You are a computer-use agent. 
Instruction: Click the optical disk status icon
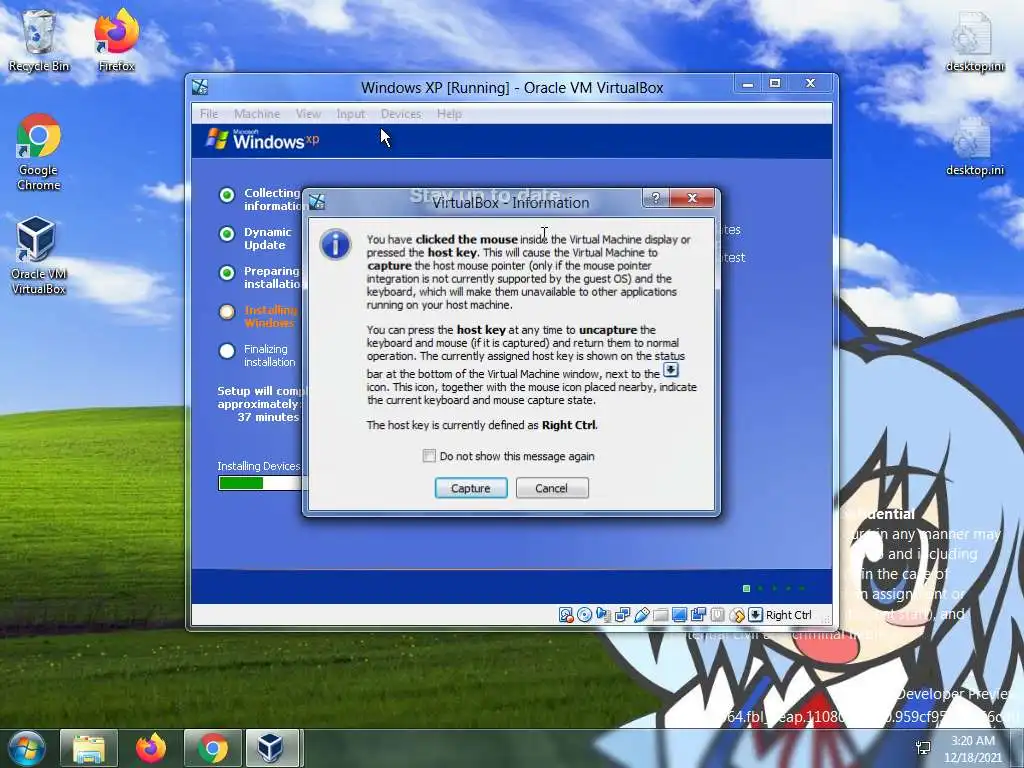tap(584, 615)
